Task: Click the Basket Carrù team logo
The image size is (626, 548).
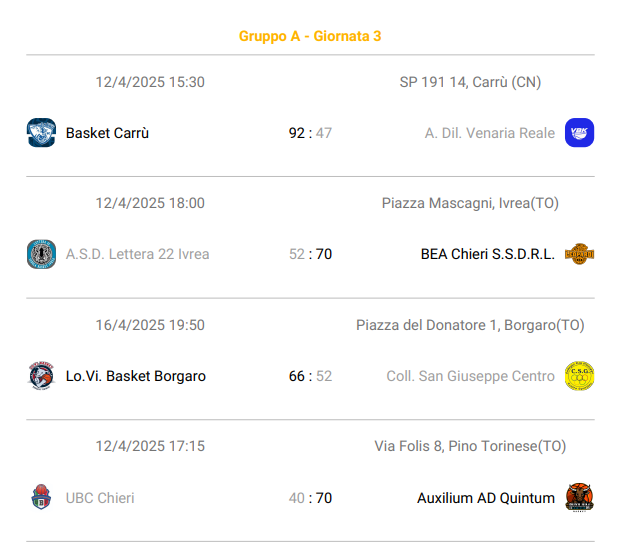Action: click(41, 133)
